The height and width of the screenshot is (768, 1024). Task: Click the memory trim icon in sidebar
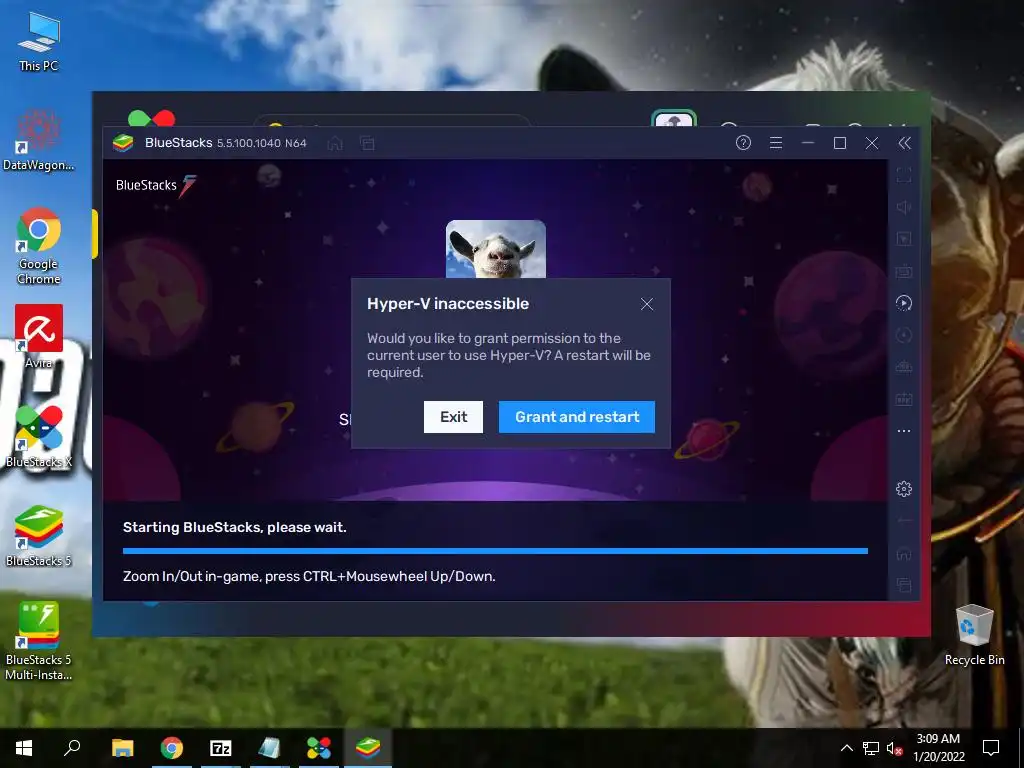[904, 367]
